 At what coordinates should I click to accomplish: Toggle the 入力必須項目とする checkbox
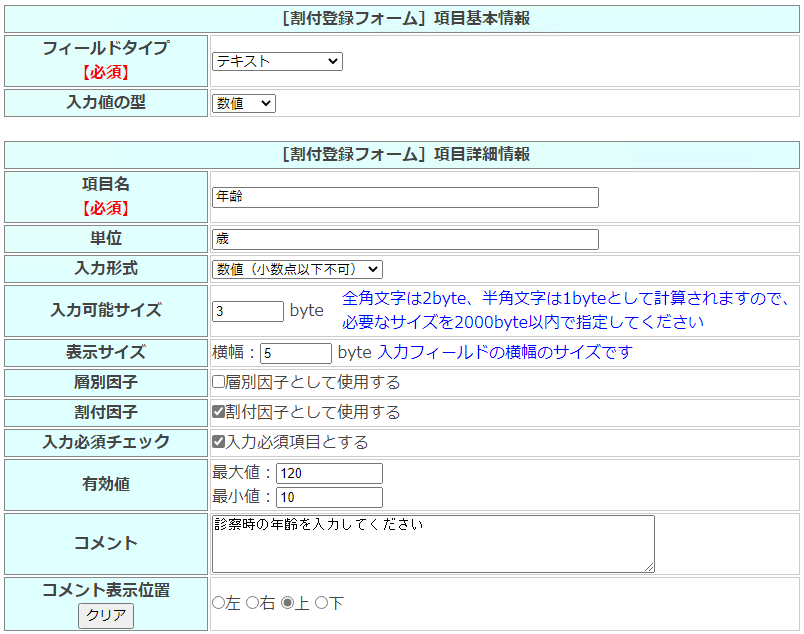point(219,441)
